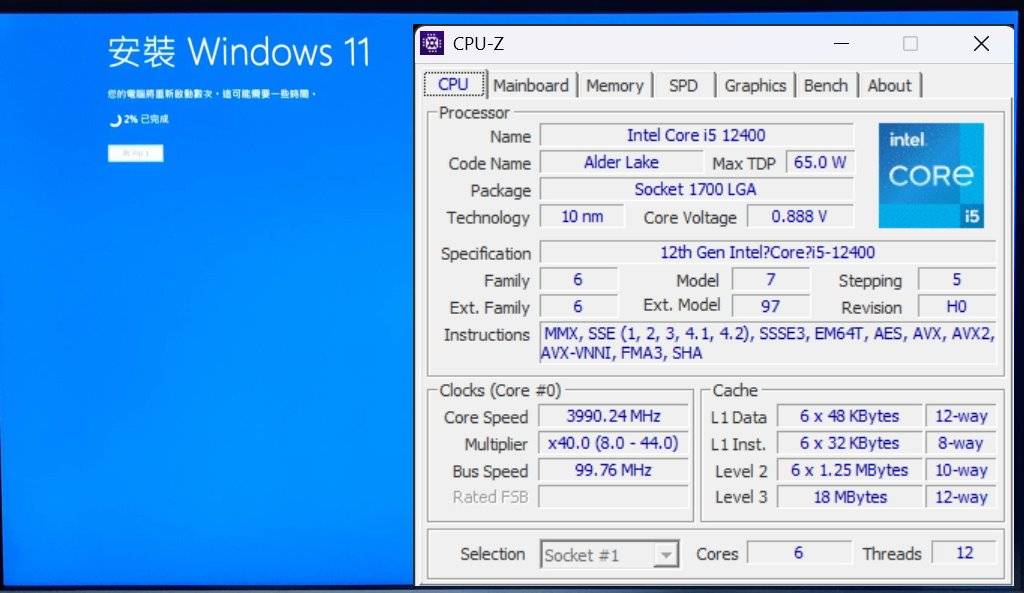Click the Package value Socket 1700 LGA
1024x593 pixels.
pos(696,189)
